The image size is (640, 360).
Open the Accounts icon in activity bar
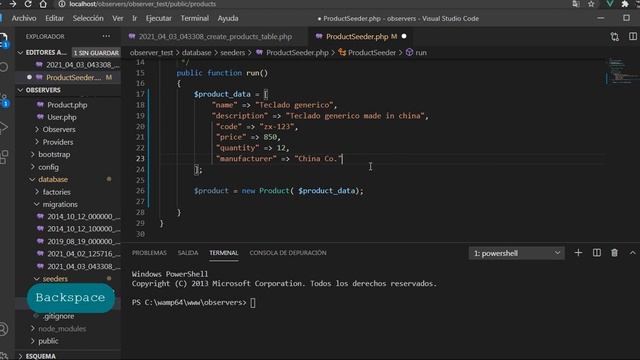4,329
